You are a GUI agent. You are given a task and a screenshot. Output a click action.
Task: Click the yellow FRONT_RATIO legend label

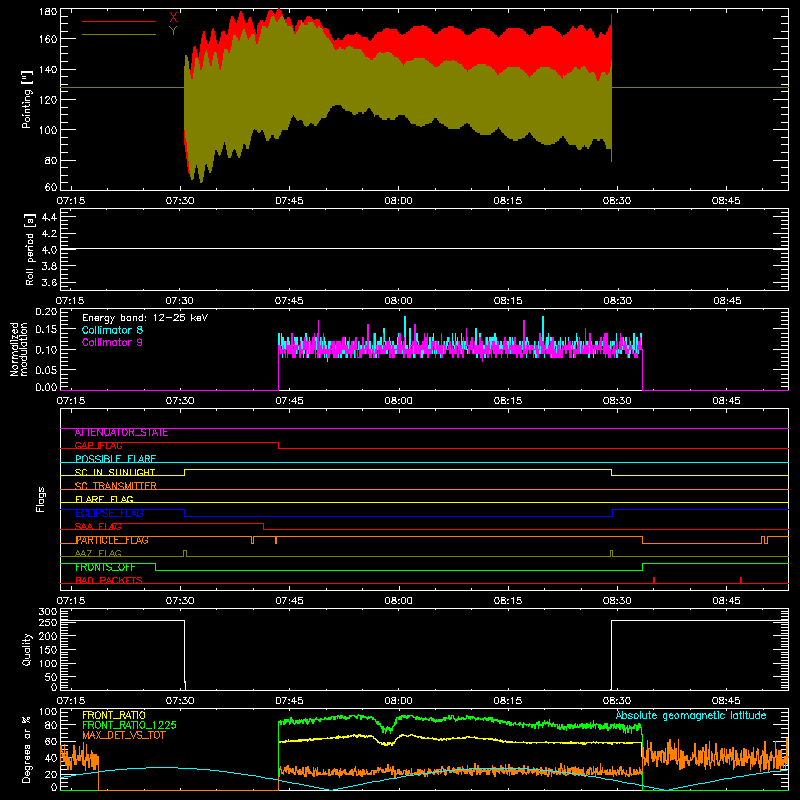point(114,715)
